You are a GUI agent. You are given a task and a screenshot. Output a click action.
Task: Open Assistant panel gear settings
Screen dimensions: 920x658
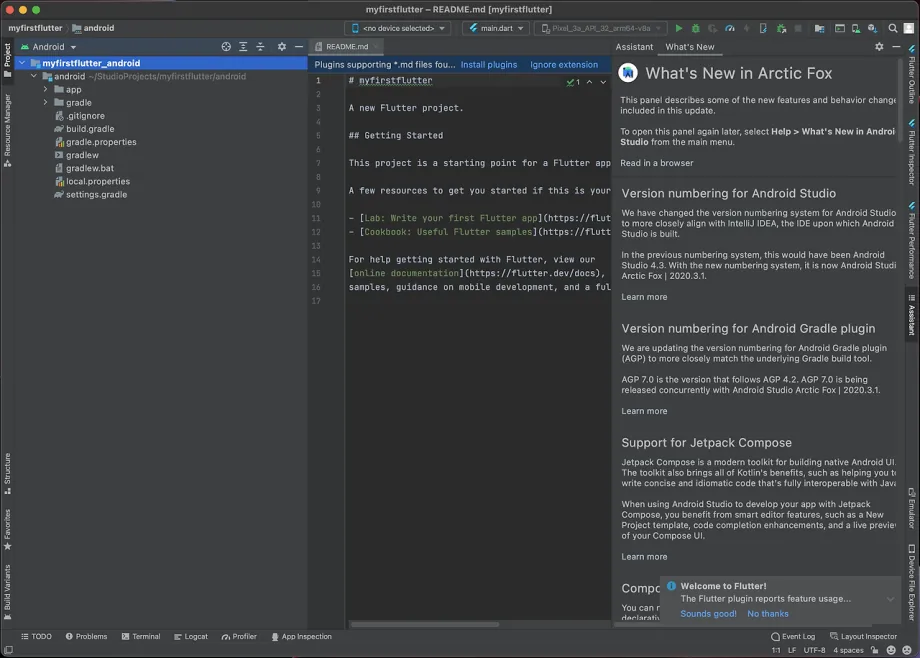[x=879, y=46]
